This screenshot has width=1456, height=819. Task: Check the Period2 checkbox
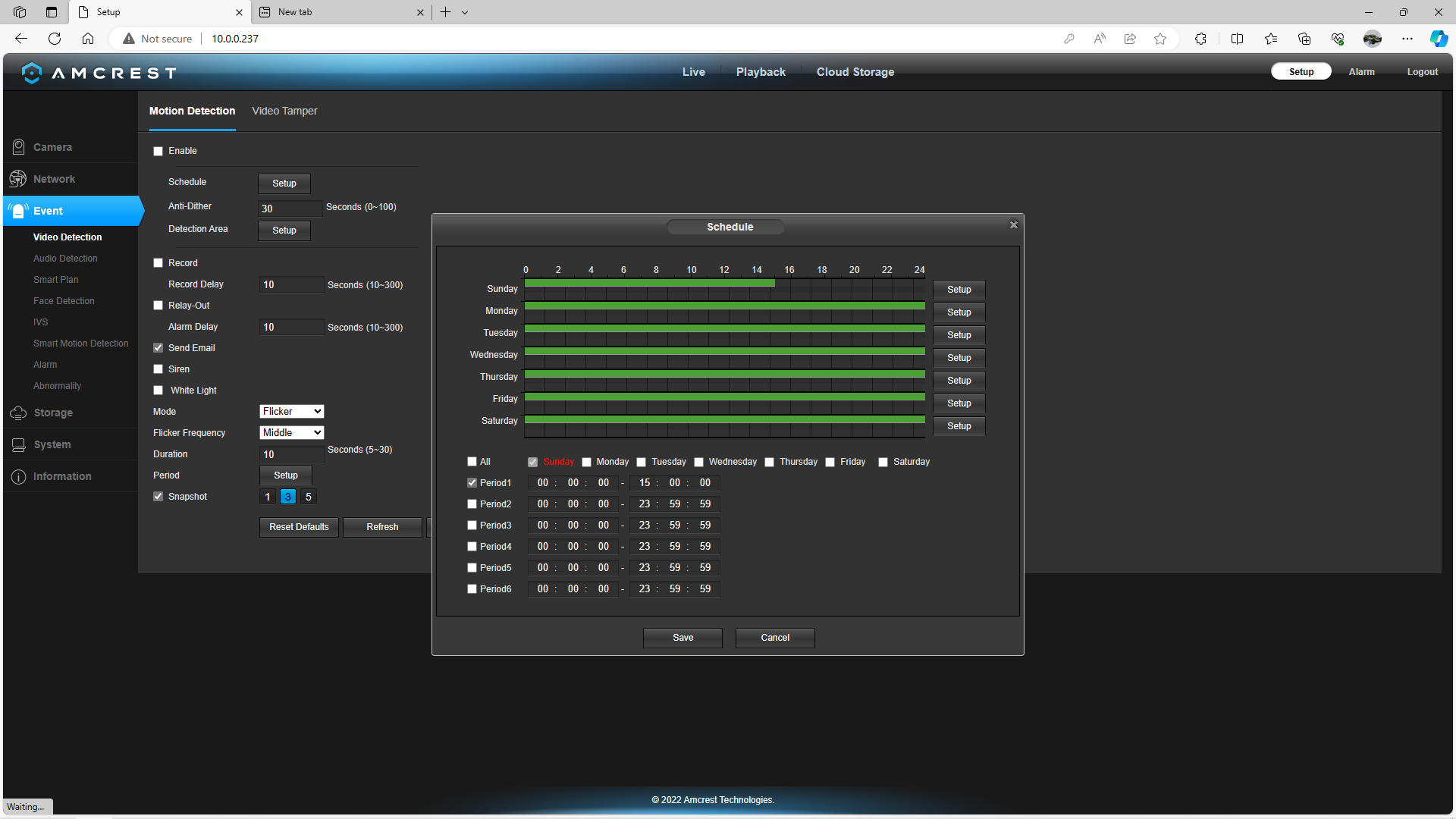coord(472,504)
